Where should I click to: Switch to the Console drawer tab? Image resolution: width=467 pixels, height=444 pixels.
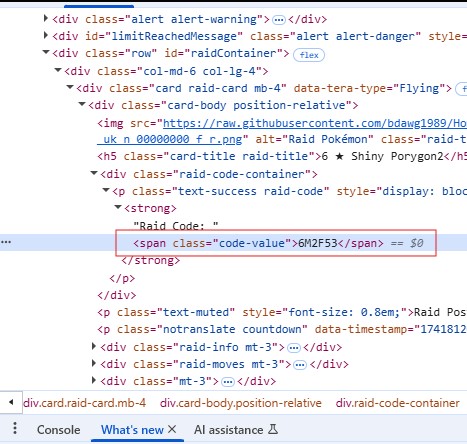tap(59, 430)
